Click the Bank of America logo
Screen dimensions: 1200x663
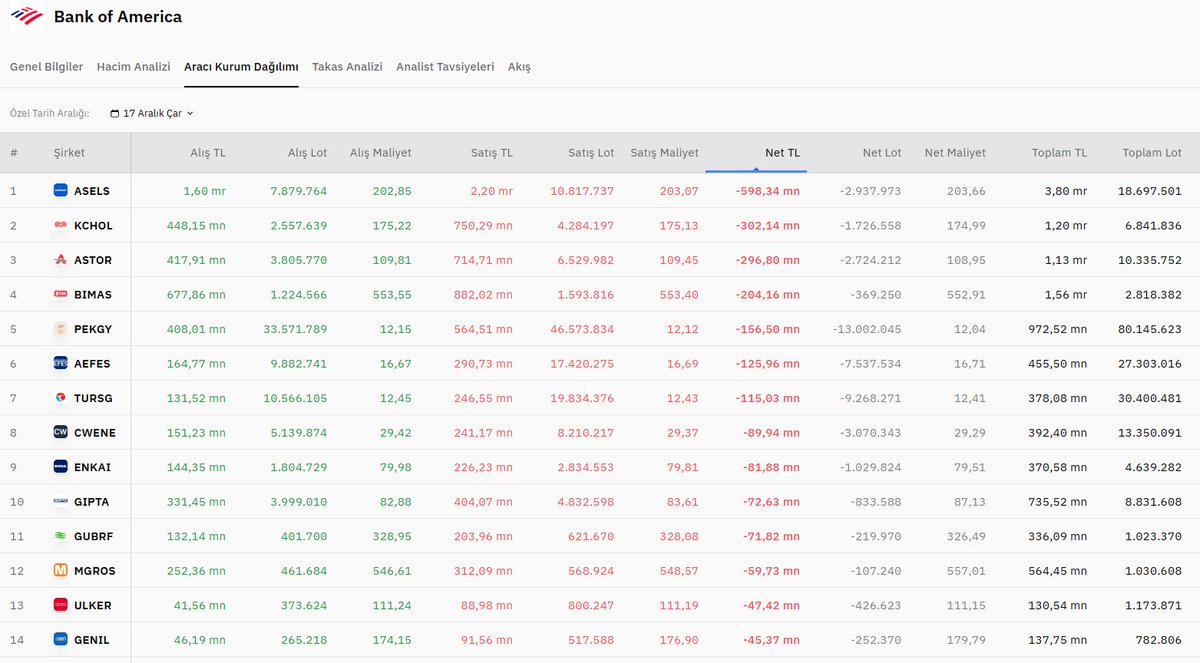tap(26, 17)
